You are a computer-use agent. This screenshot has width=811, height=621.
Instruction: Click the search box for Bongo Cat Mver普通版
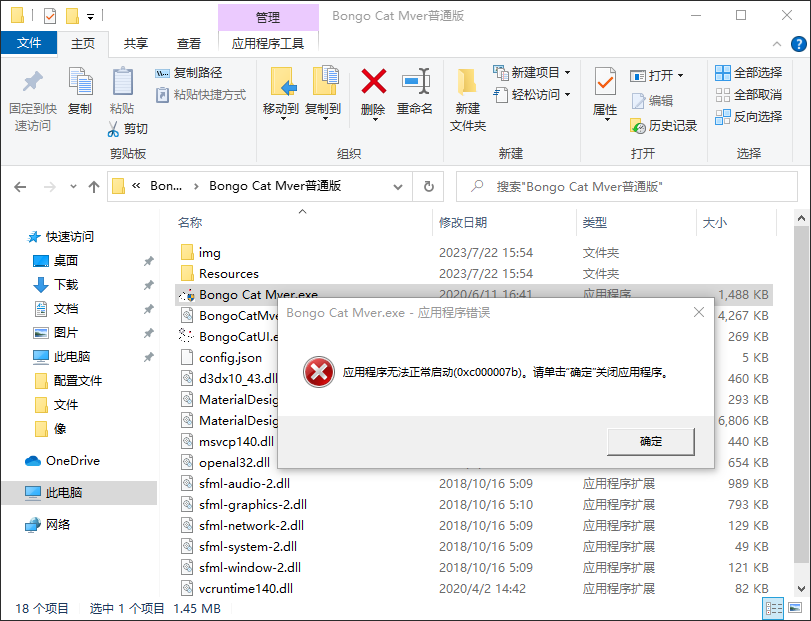(x=627, y=187)
